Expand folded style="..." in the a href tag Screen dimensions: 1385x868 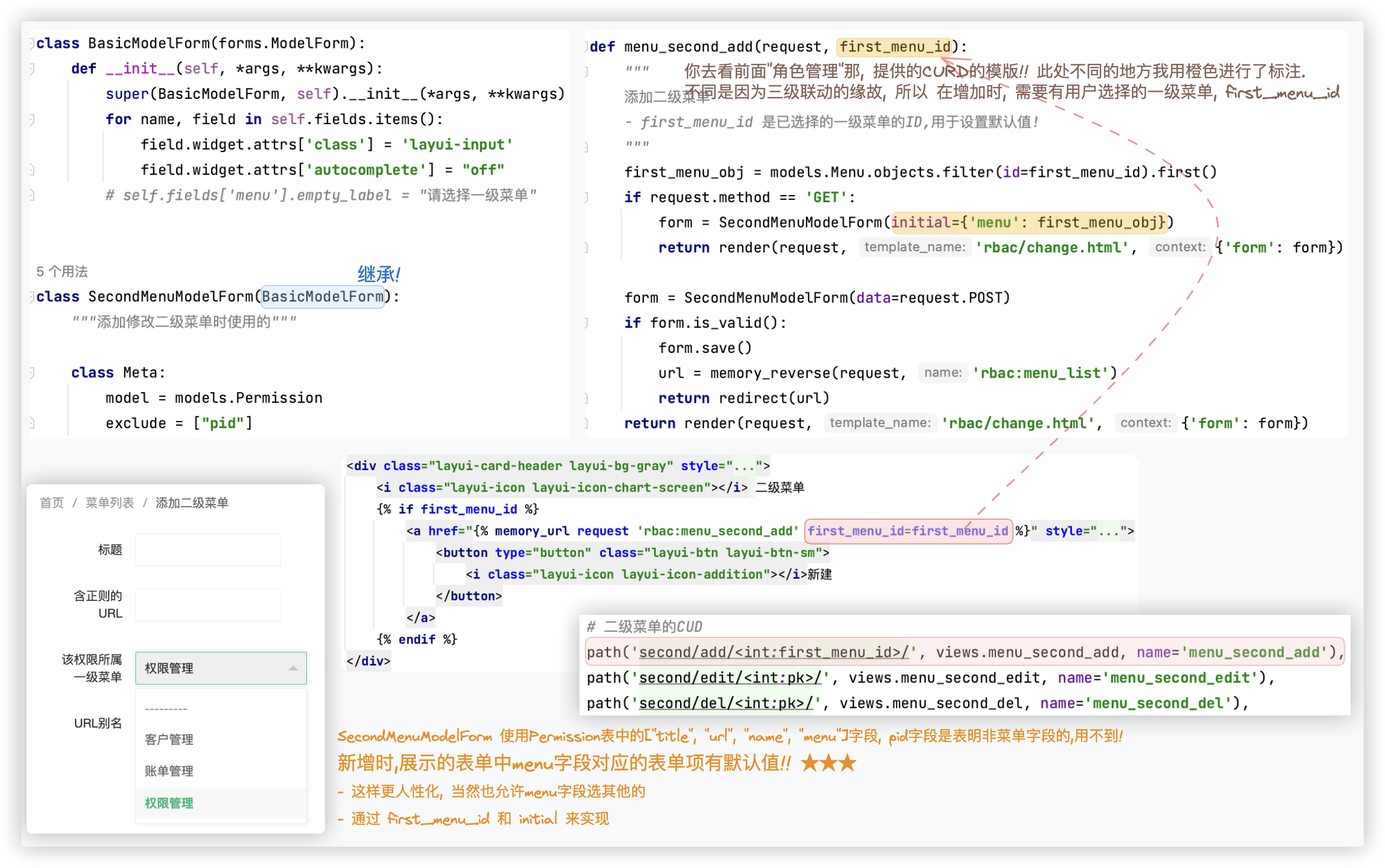pos(1108,531)
